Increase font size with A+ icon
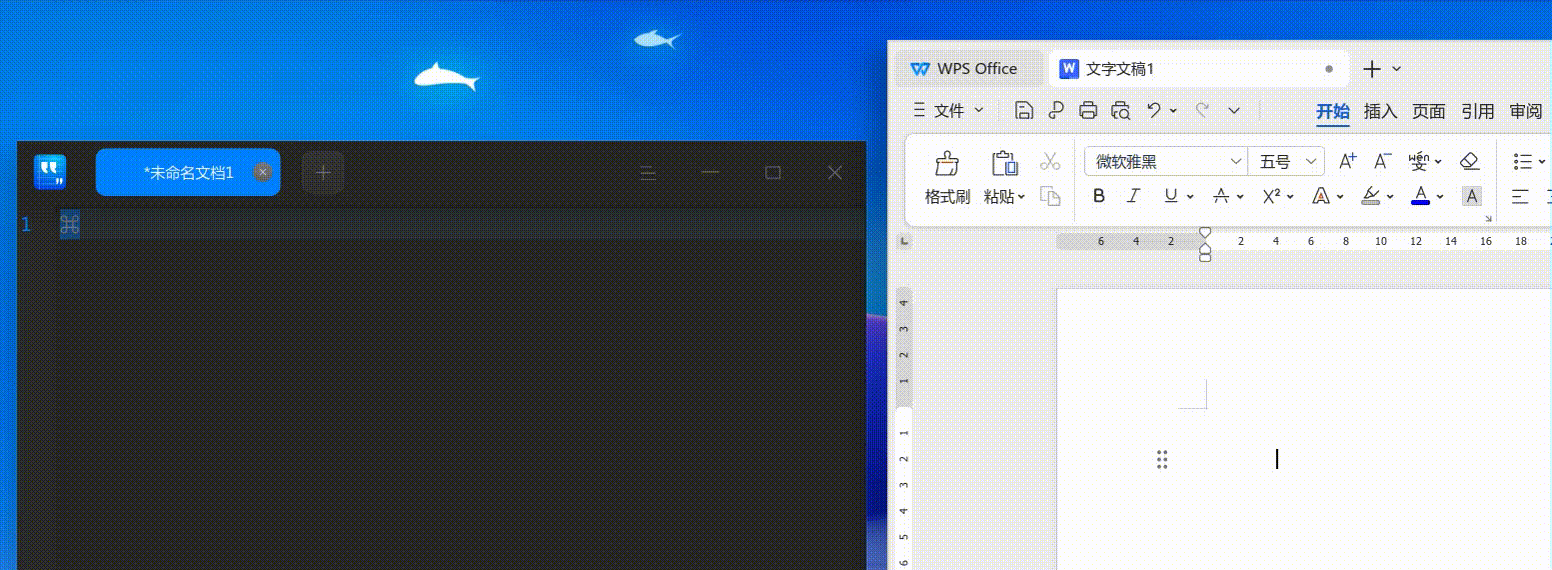 pyautogui.click(x=1347, y=161)
